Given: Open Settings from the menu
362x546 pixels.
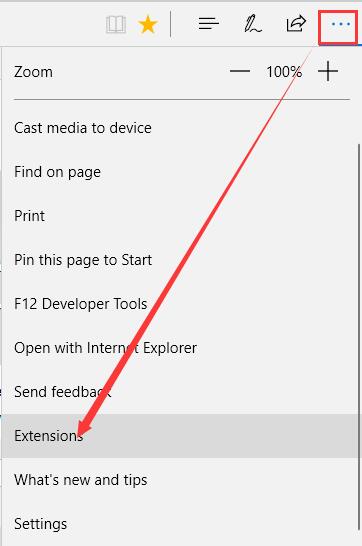Looking at the screenshot, I should tap(180, 524).
